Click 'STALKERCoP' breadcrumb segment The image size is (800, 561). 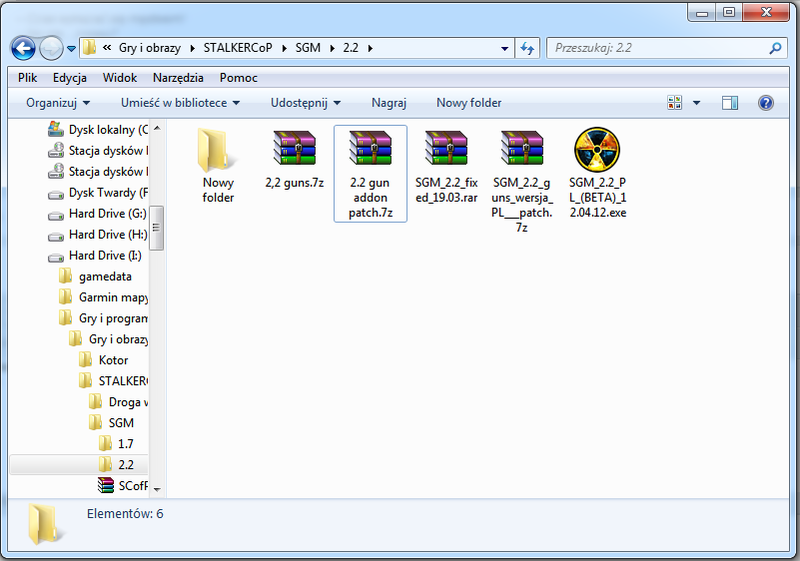238,48
